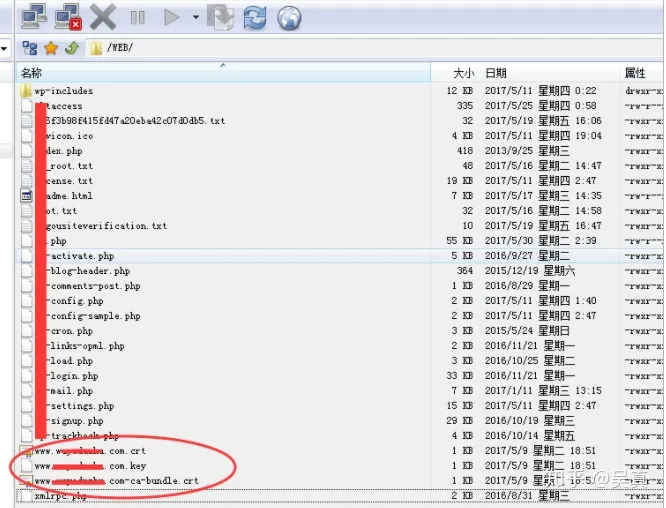The image size is (666, 508).
Task: Refresh the file listing with blue arrows
Action: (x=255, y=17)
